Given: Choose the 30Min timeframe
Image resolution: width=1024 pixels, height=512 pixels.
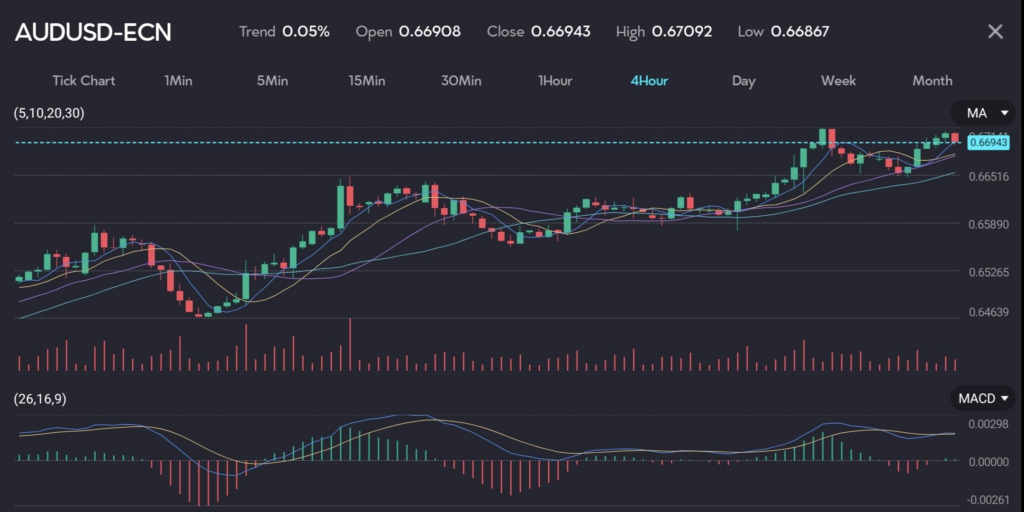Looking at the screenshot, I should (x=461, y=81).
